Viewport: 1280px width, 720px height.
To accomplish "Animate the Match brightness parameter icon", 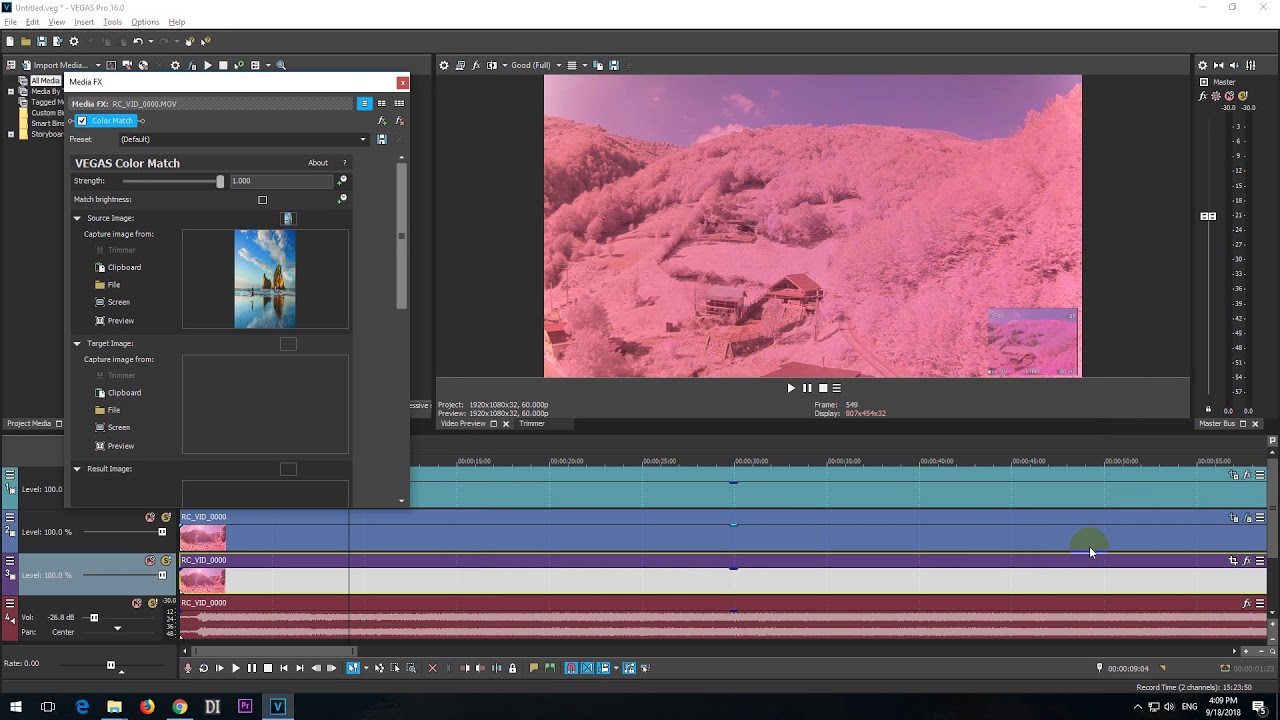I will click(342, 199).
